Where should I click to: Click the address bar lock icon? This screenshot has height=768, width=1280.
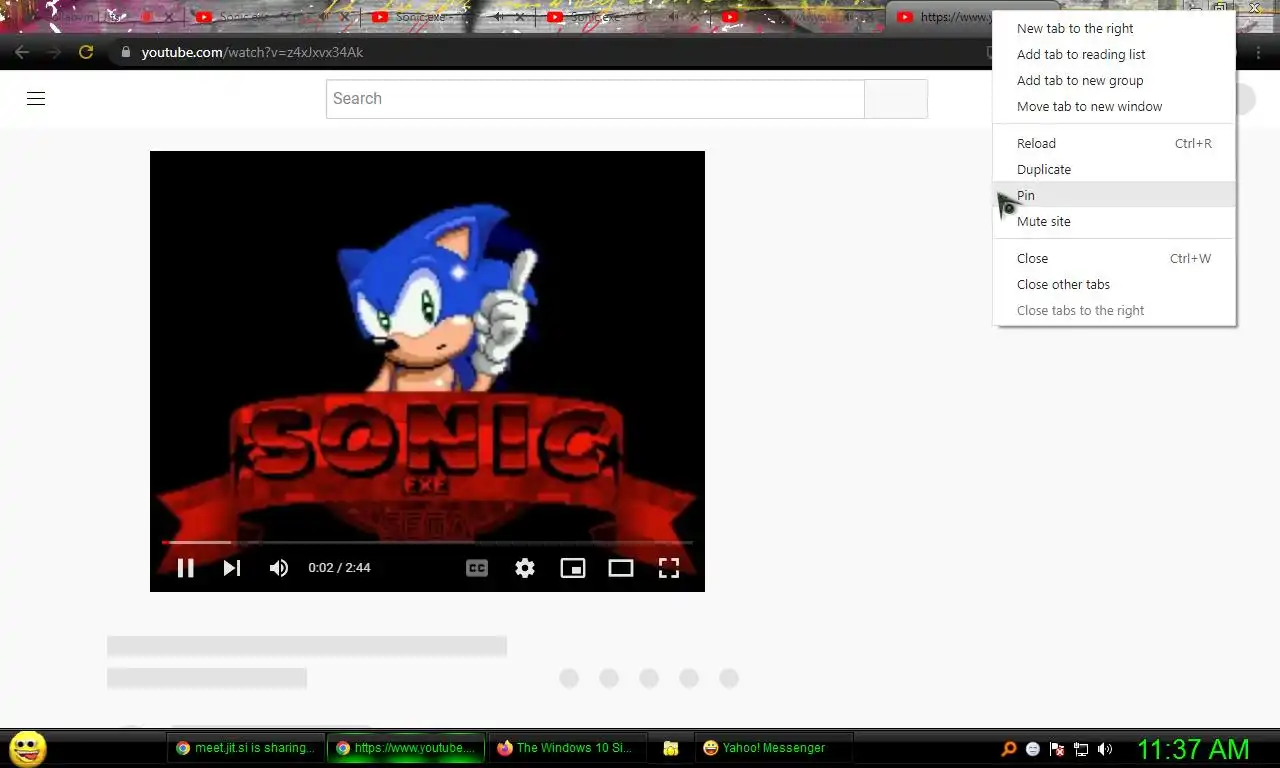pos(126,52)
